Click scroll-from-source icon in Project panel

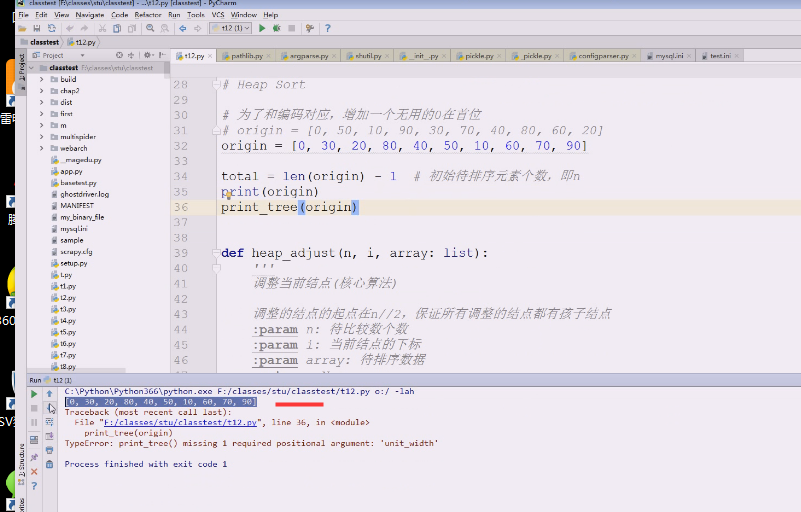point(119,55)
